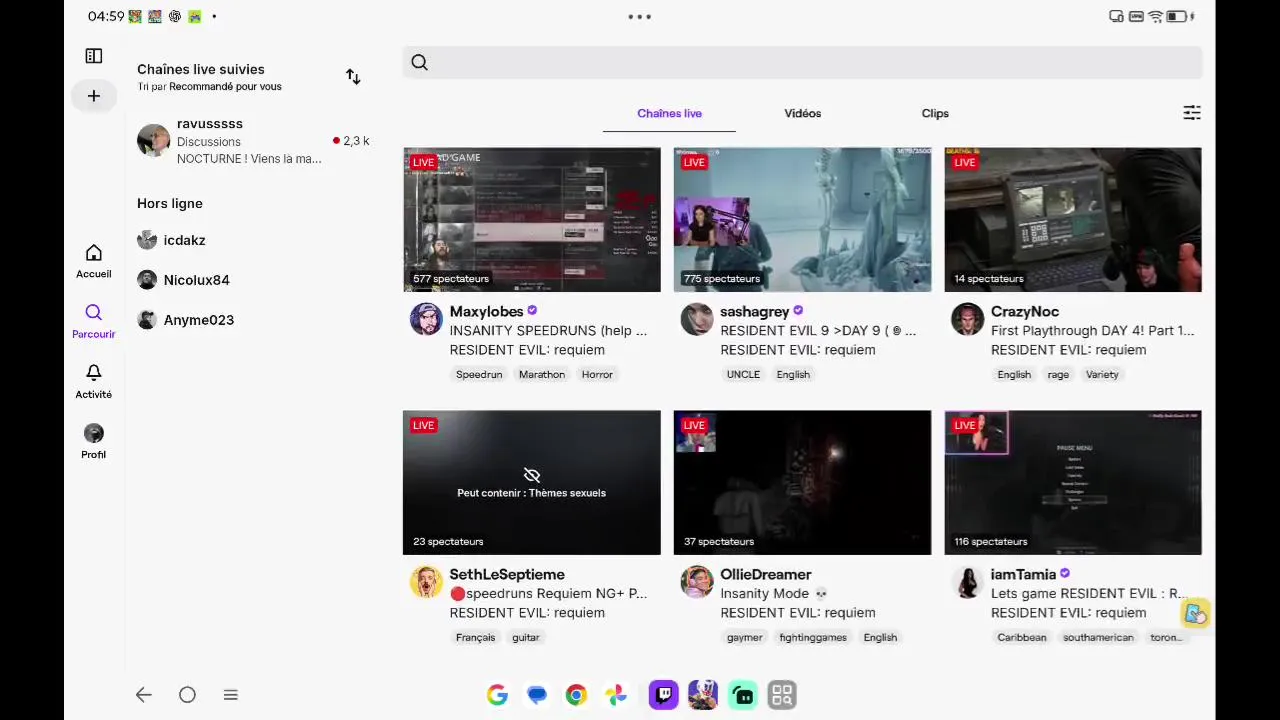Open Google Photos from taskbar
This screenshot has height=720, width=1280.
(616, 695)
